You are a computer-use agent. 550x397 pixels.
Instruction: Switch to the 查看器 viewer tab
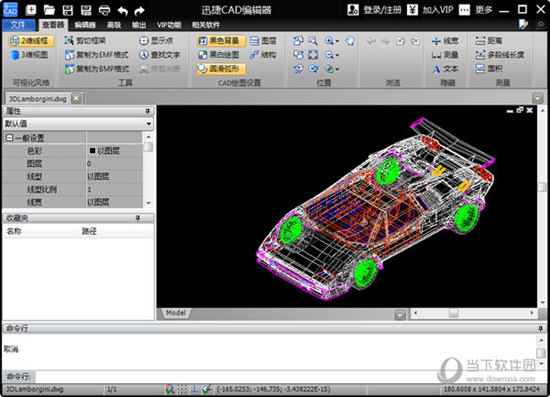tap(53, 25)
